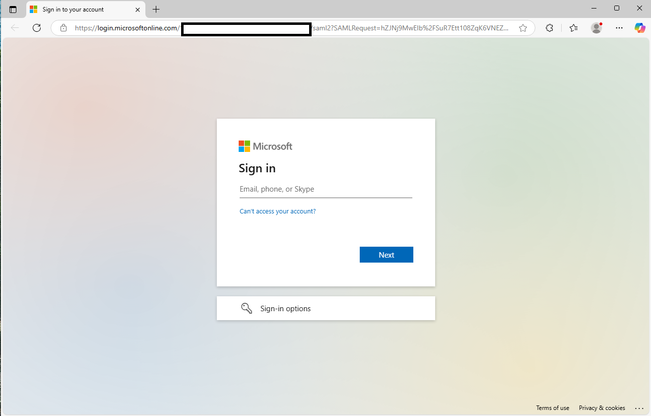651x416 pixels.
Task: Open Privacy & cookies link
Action: click(602, 408)
